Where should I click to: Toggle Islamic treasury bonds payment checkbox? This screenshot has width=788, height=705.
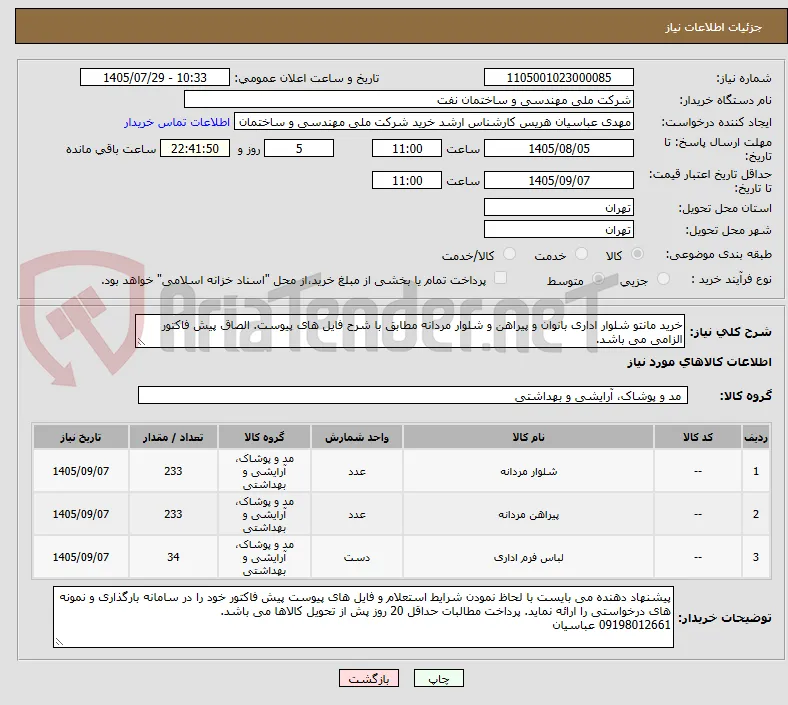501,278
